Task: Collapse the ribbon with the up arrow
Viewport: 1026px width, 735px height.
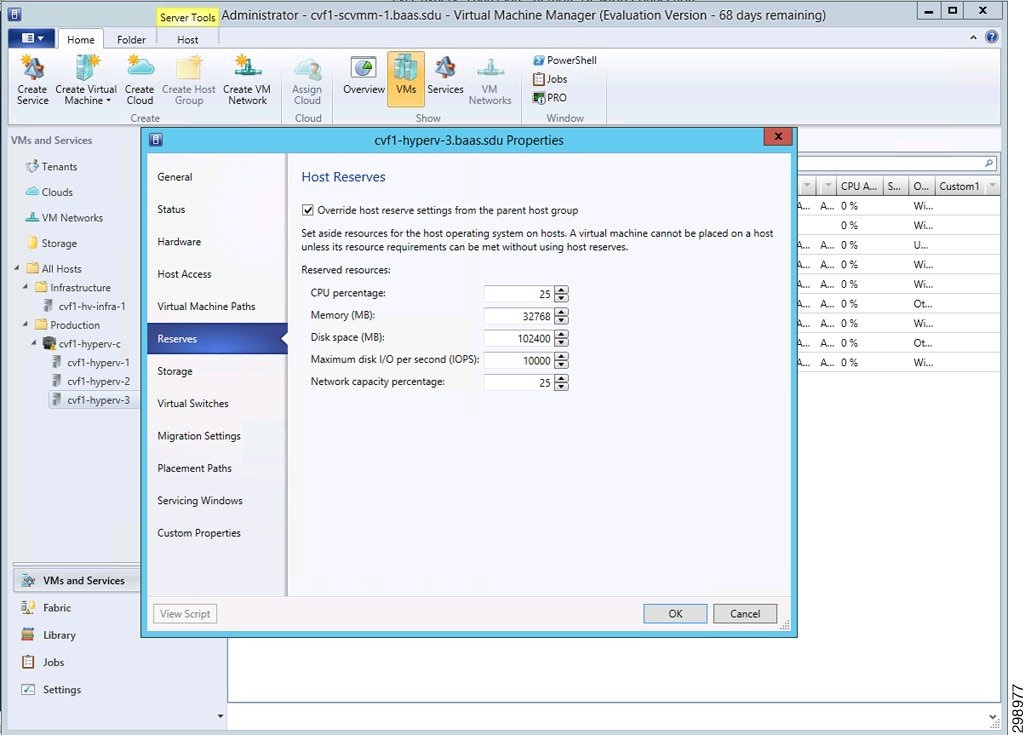Action: point(973,38)
